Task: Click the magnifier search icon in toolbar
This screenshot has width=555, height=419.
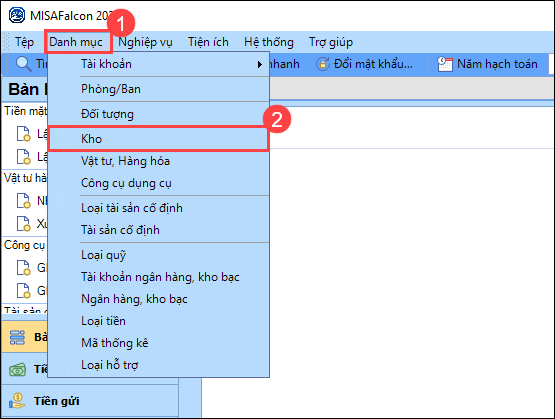Action: [x=24, y=64]
